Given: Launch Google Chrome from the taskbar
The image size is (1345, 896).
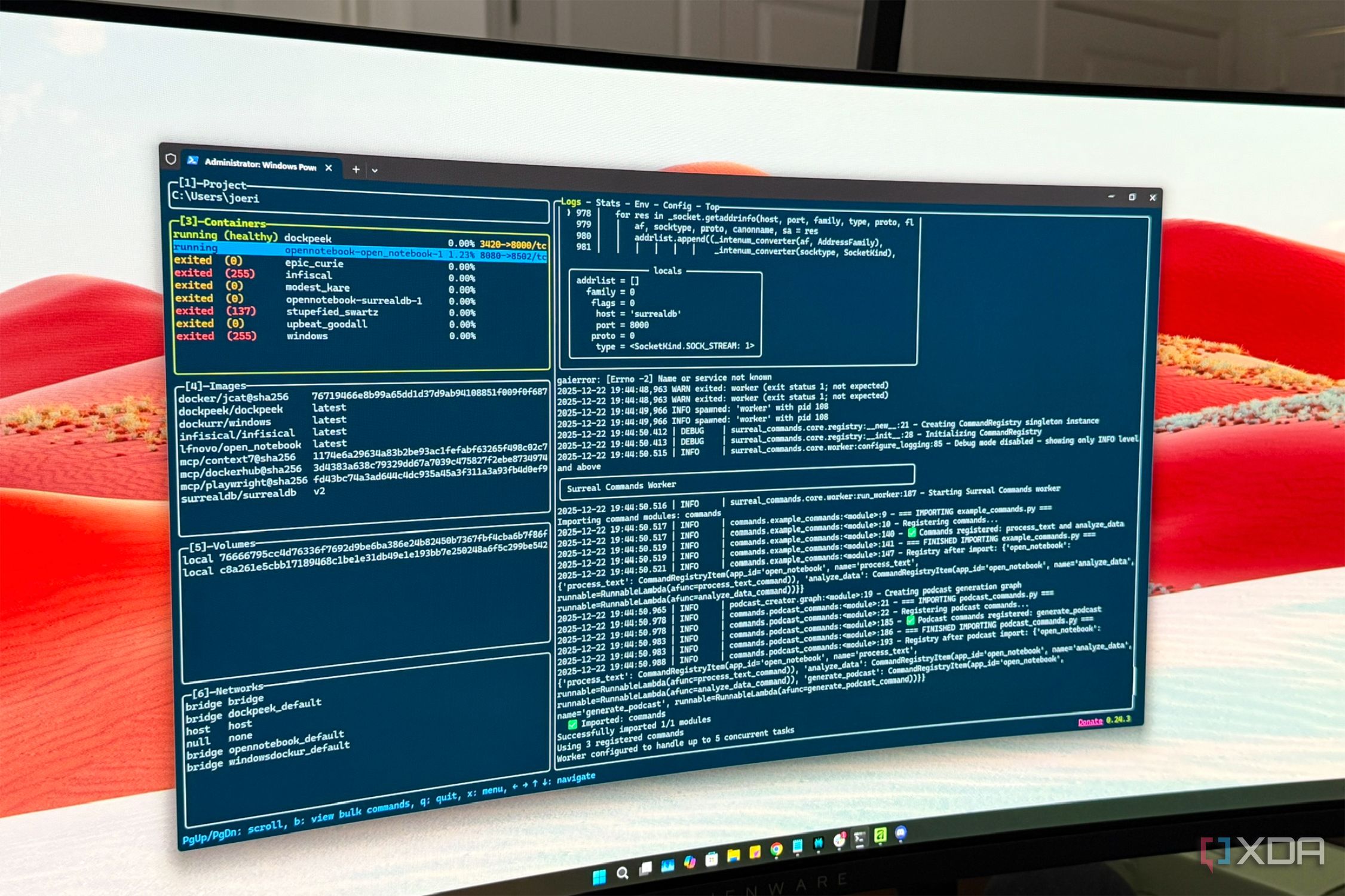Looking at the screenshot, I should (x=776, y=849).
